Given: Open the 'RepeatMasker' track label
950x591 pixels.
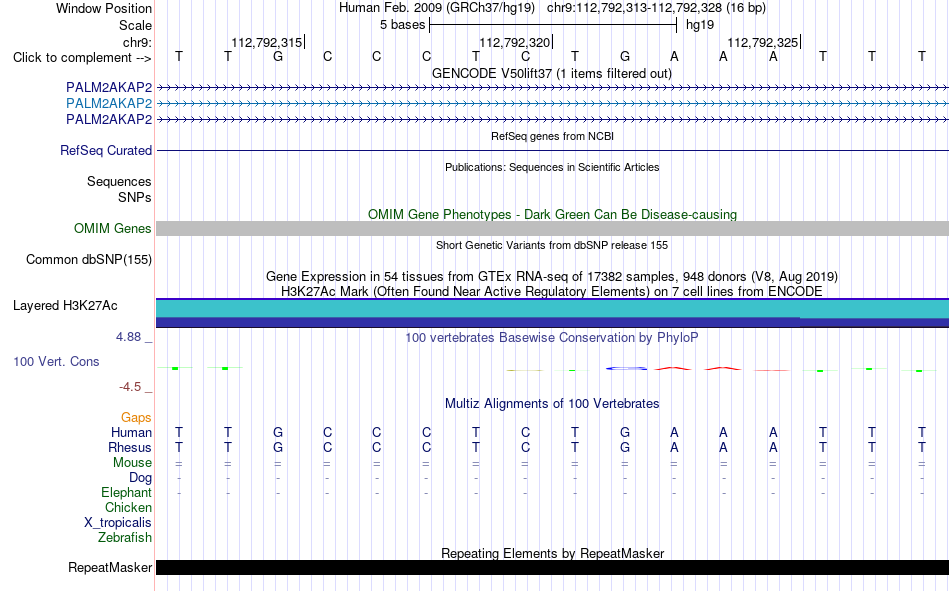Looking at the screenshot, I should click(x=110, y=567).
